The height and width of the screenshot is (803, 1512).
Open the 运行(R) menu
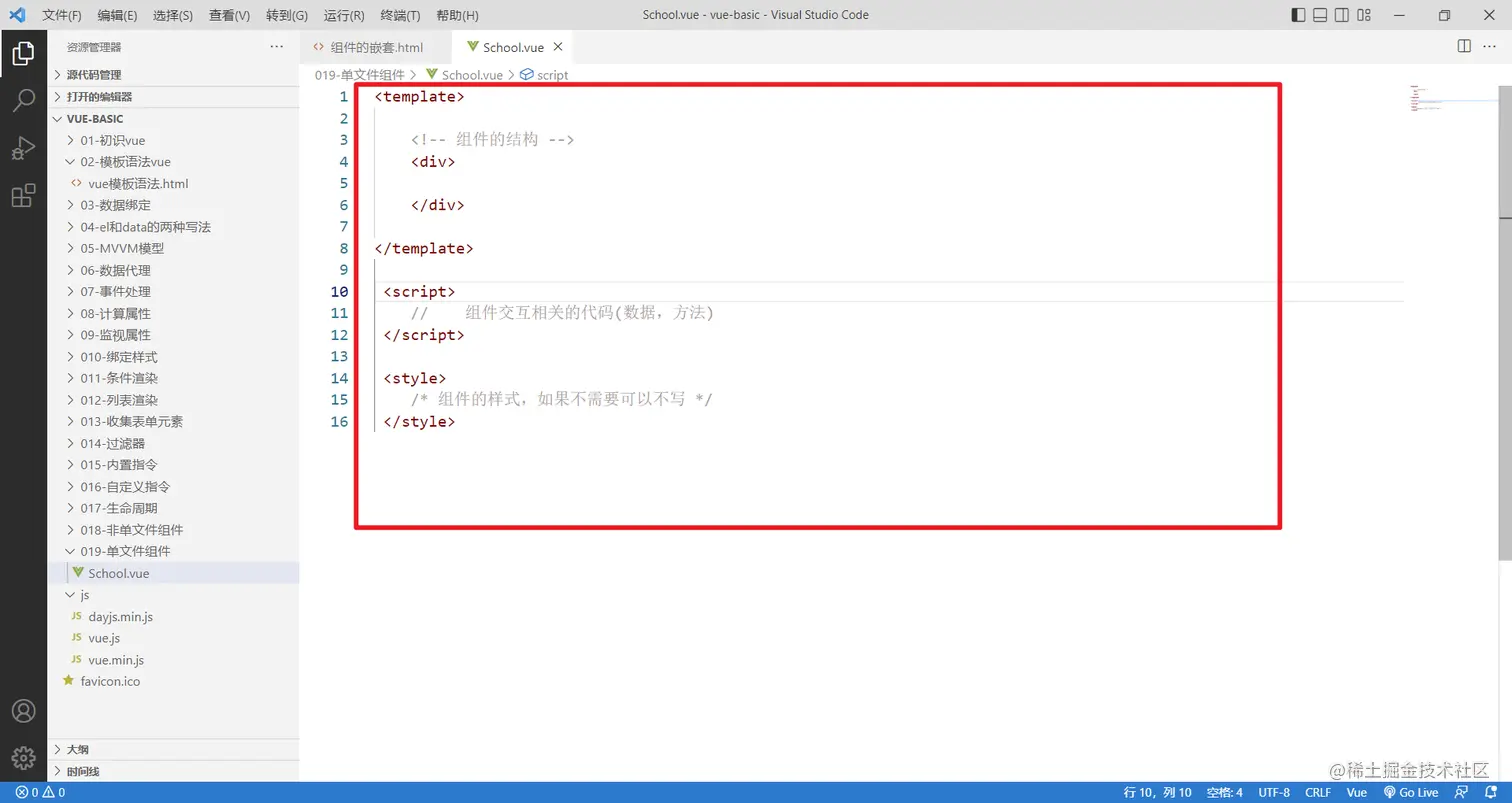pyautogui.click(x=344, y=15)
